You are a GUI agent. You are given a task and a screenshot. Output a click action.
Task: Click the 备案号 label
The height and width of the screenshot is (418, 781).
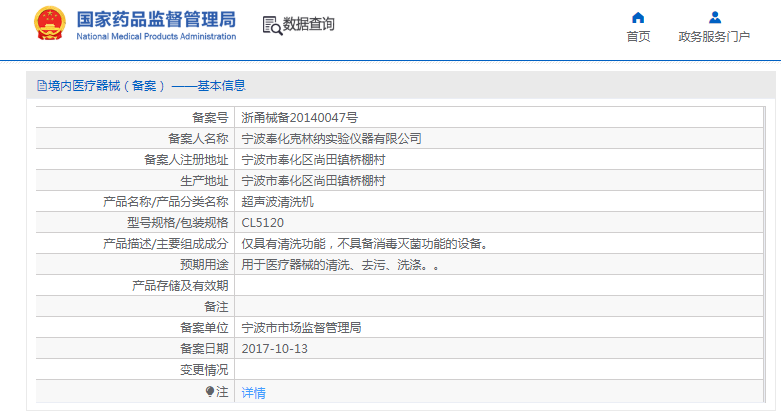pyautogui.click(x=210, y=118)
